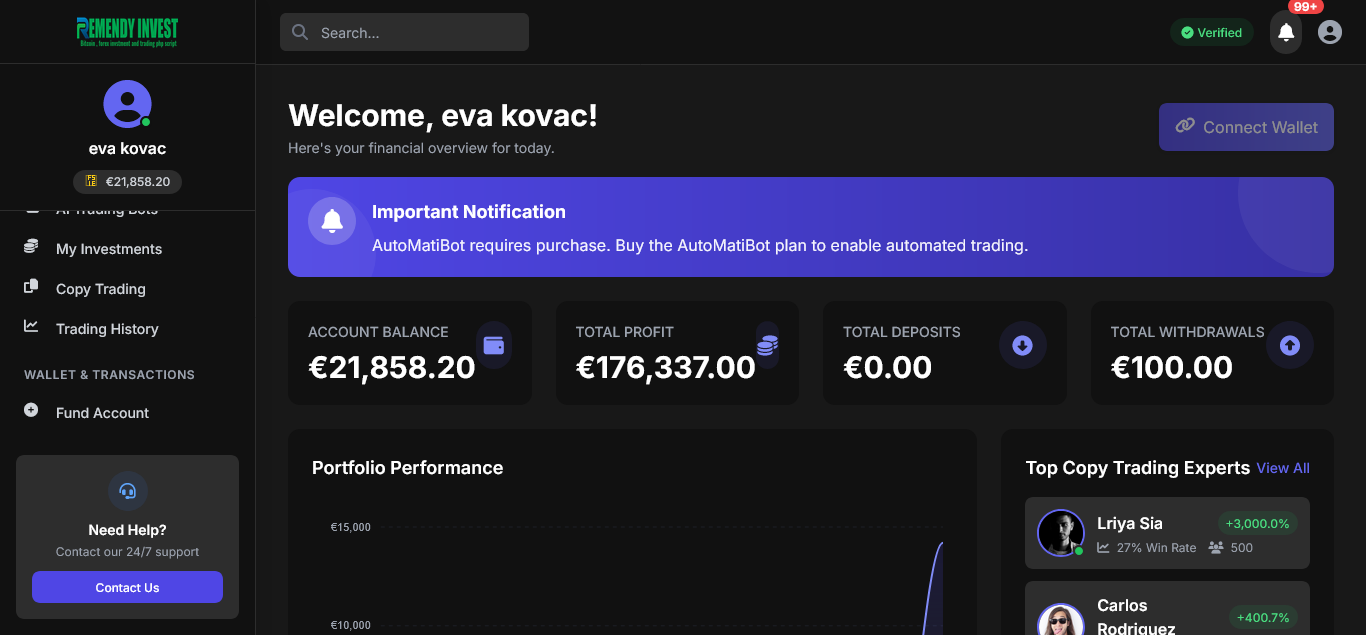Select Lriya Sia expert profile picture

tap(1061, 533)
